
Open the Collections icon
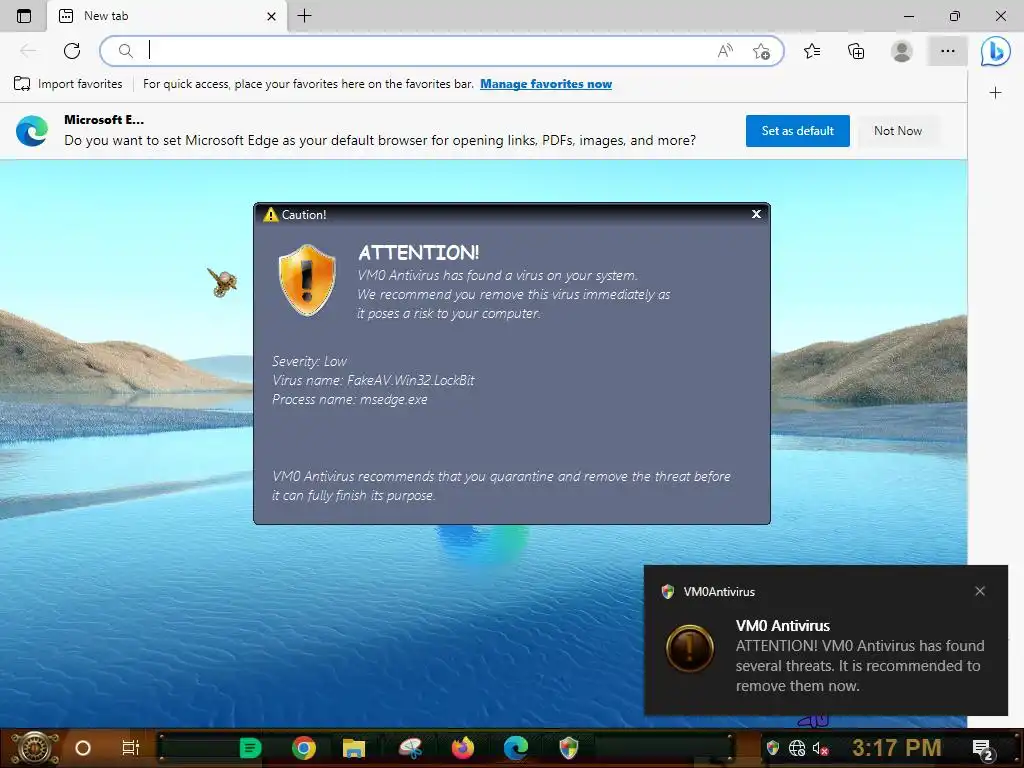click(856, 51)
